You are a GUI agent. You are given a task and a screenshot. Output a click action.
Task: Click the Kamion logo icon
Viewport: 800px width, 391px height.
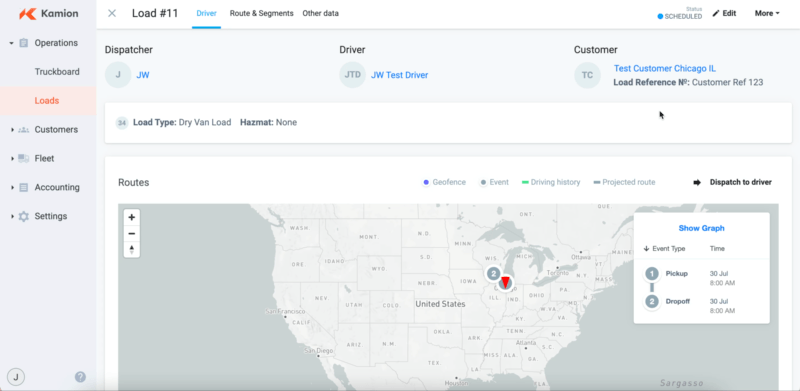(x=27, y=14)
